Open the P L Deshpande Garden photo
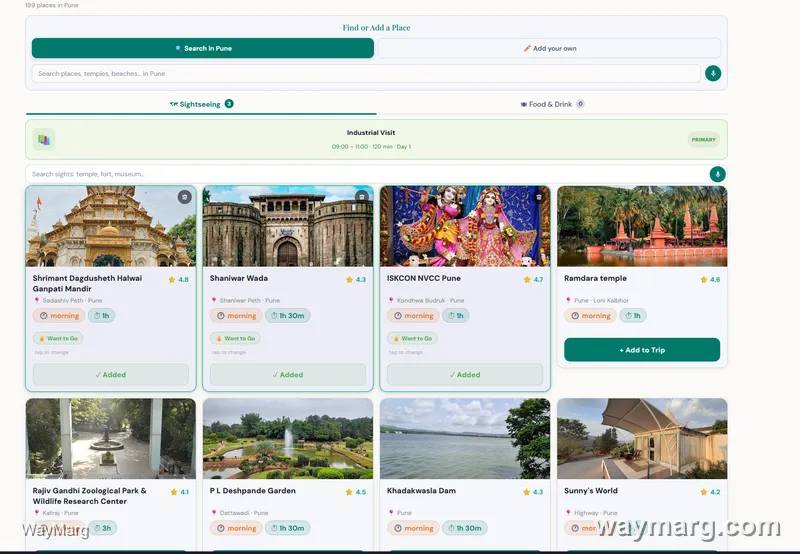800x554 pixels. pyautogui.click(x=288, y=439)
